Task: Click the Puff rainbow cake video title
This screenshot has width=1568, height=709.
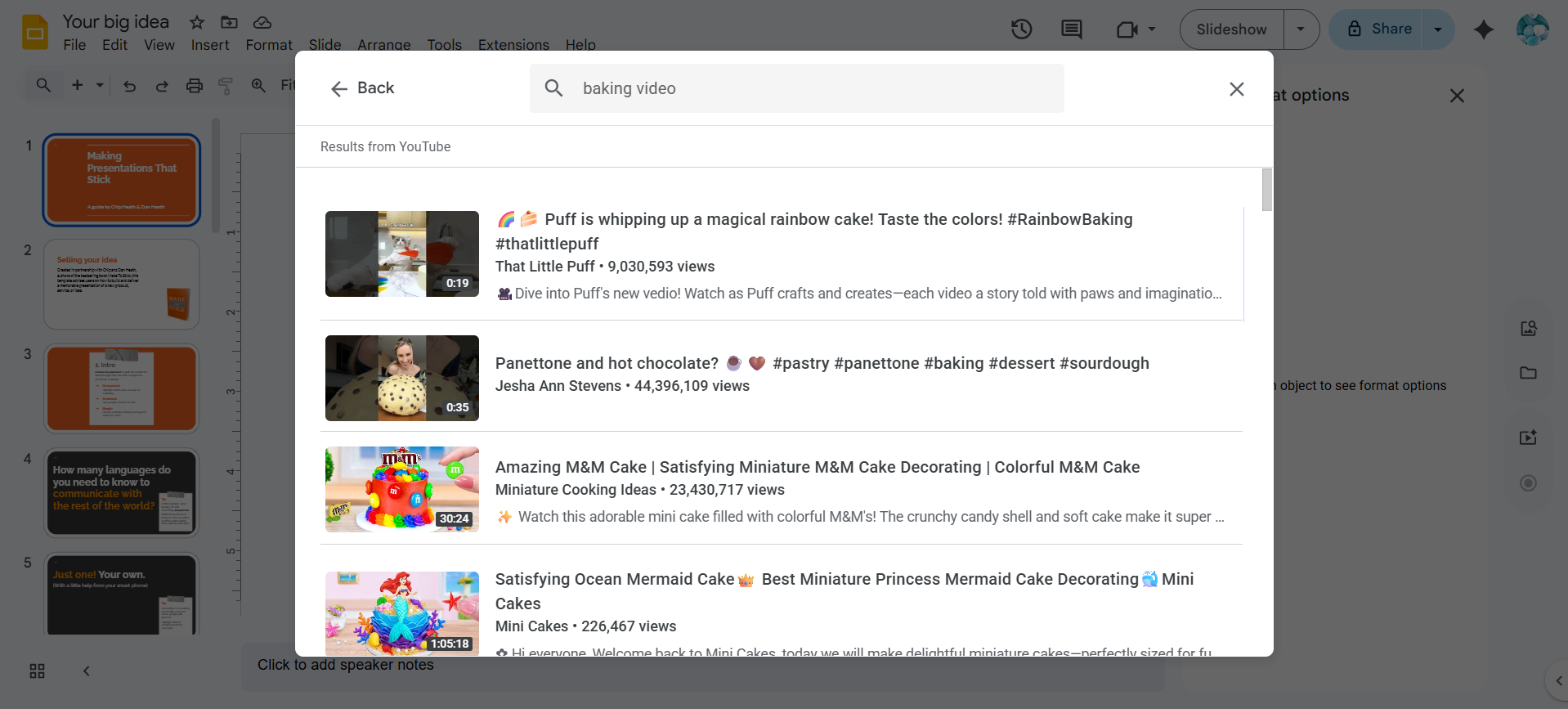Action: (814, 231)
